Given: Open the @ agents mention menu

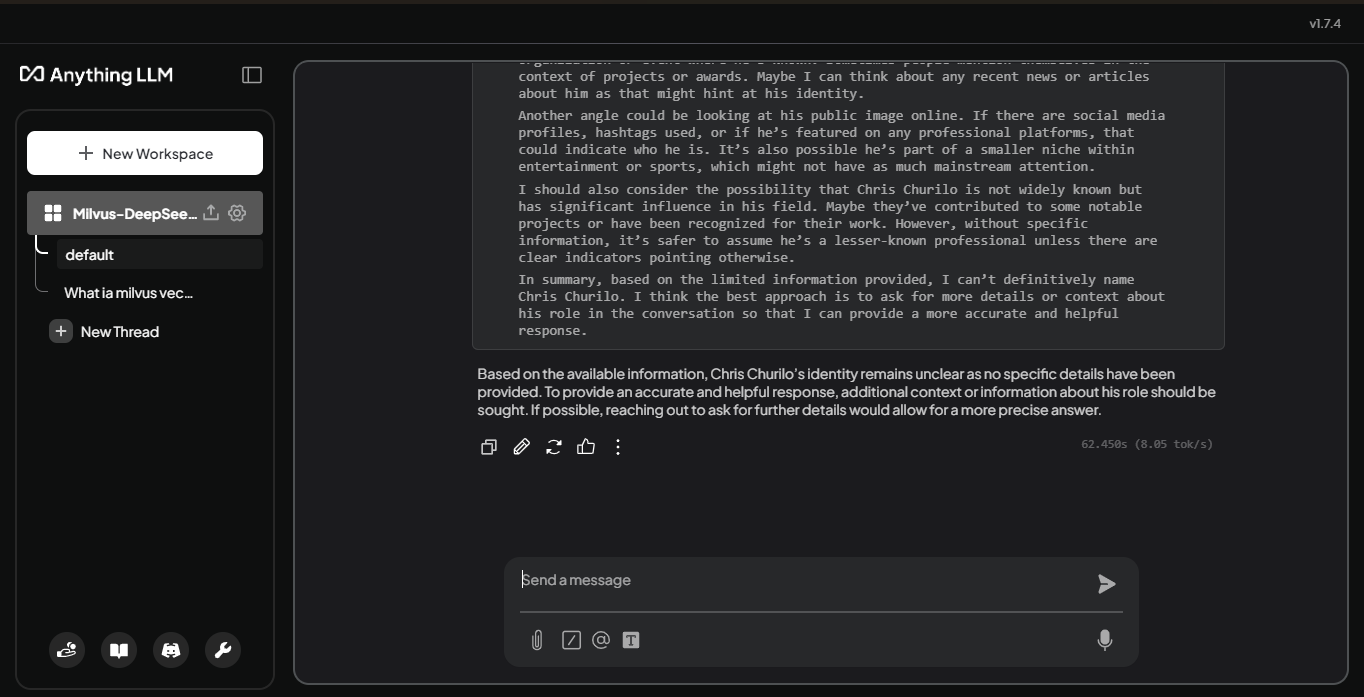Looking at the screenshot, I should coord(601,640).
